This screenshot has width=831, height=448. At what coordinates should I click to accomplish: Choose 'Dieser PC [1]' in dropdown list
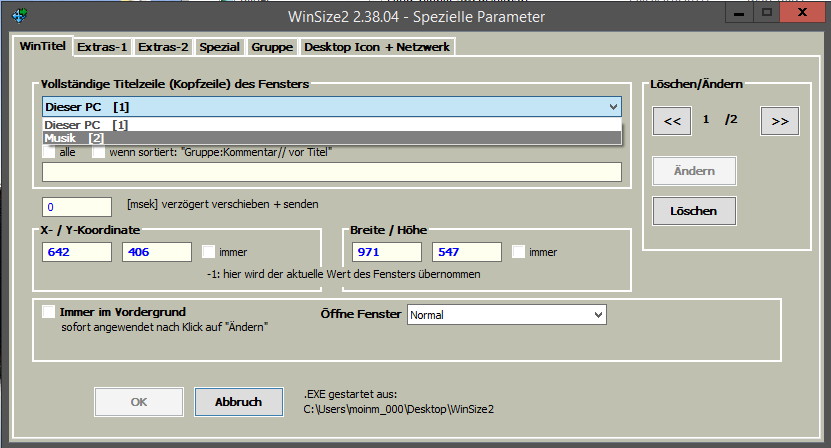point(332,125)
